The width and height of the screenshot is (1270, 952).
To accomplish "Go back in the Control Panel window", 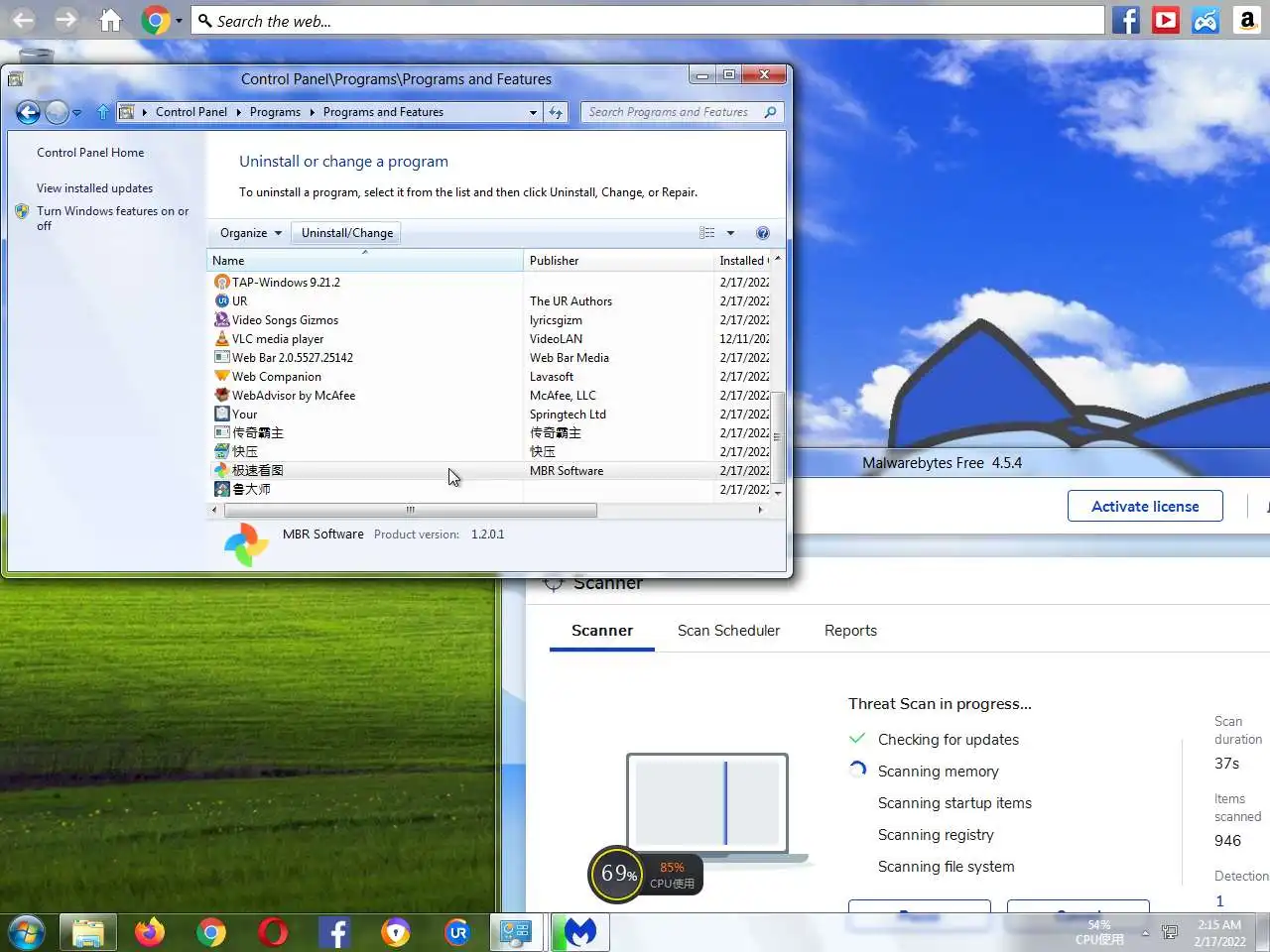I will point(28,112).
